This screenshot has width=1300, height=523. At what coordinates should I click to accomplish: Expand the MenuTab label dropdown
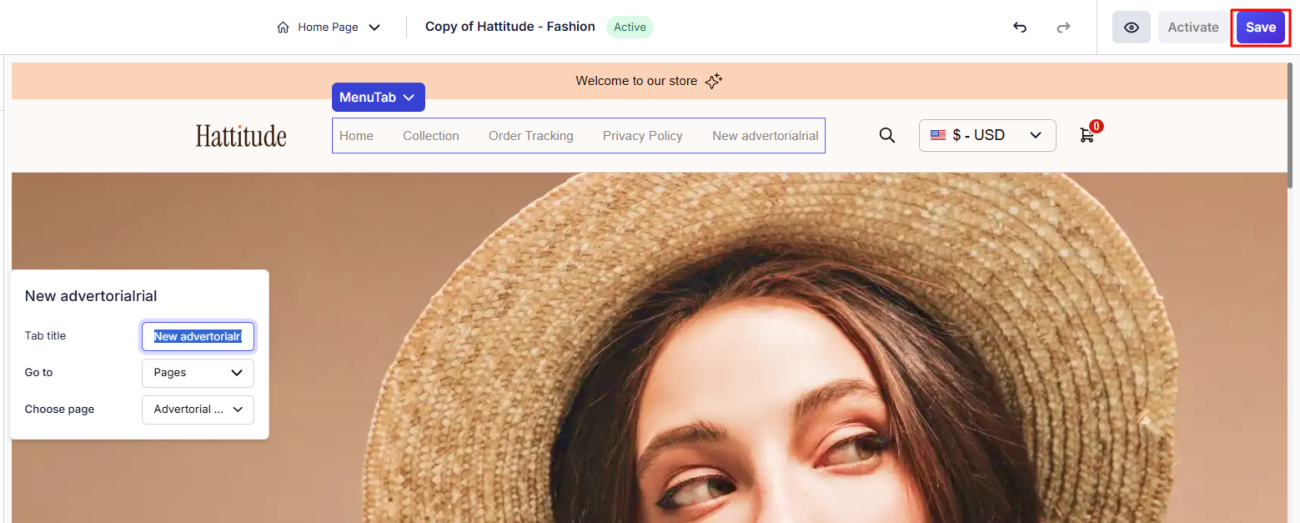tap(378, 97)
